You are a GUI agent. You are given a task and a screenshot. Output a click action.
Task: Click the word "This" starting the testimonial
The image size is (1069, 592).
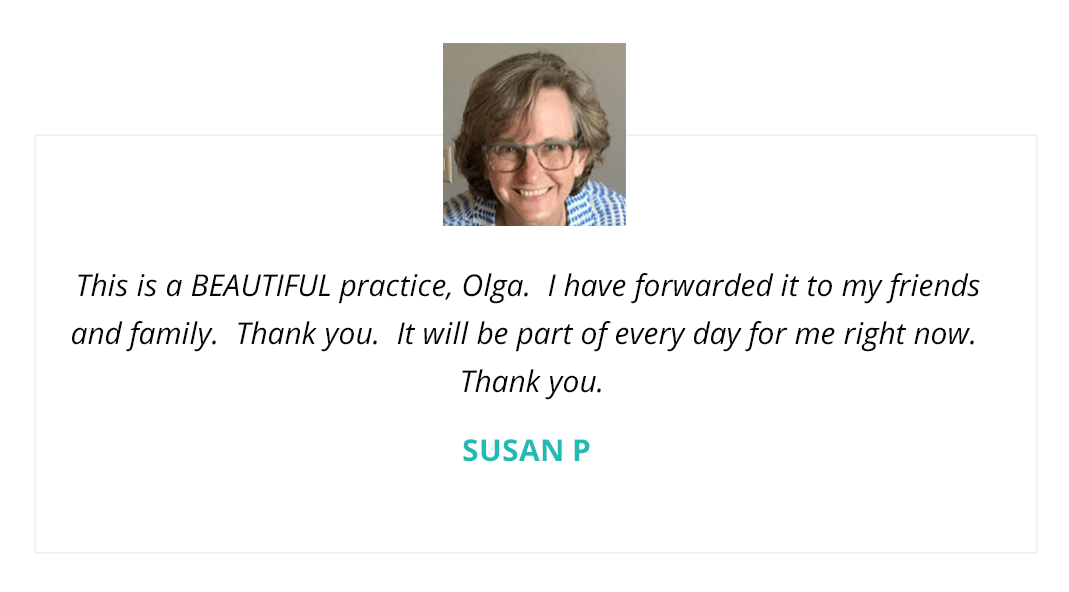102,286
